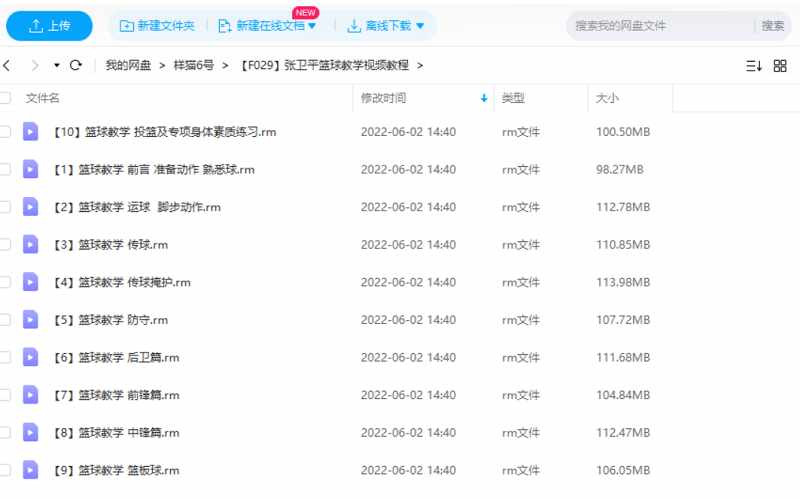
Task: Click the blue 上传 button
Action: 48,26
